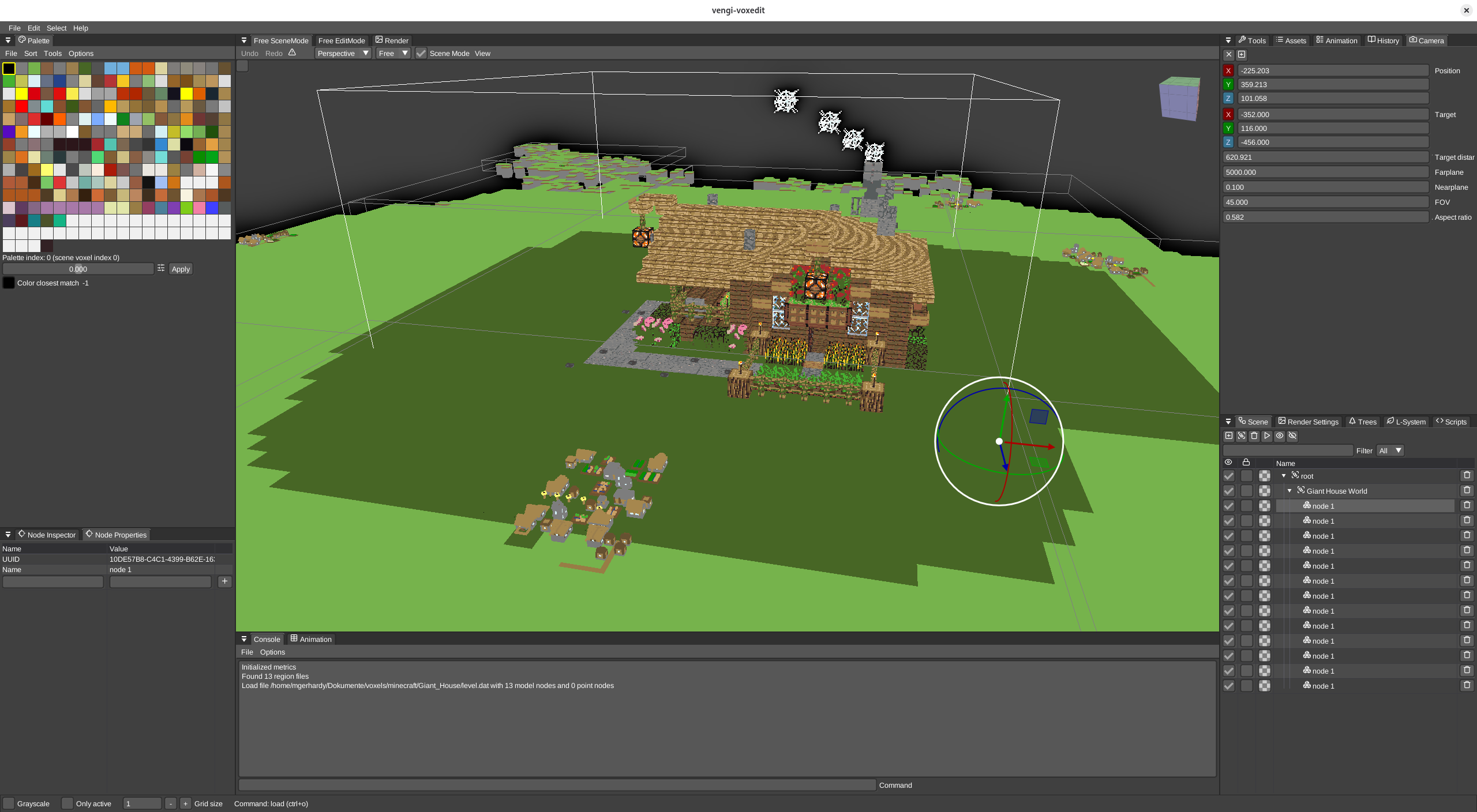
Task: Click the plus add-camera icon in the Camera panel
Action: click(x=1242, y=55)
